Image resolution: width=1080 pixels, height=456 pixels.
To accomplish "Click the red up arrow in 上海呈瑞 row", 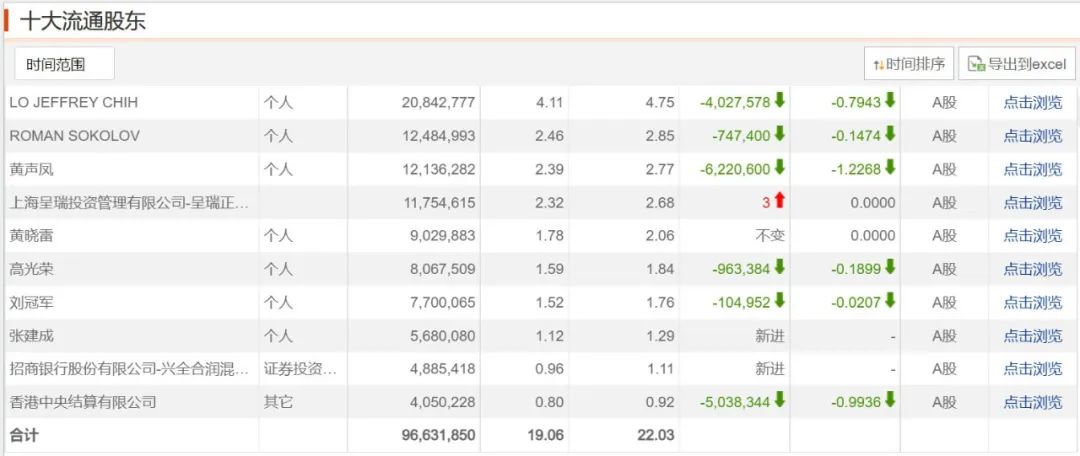I will pos(780,201).
